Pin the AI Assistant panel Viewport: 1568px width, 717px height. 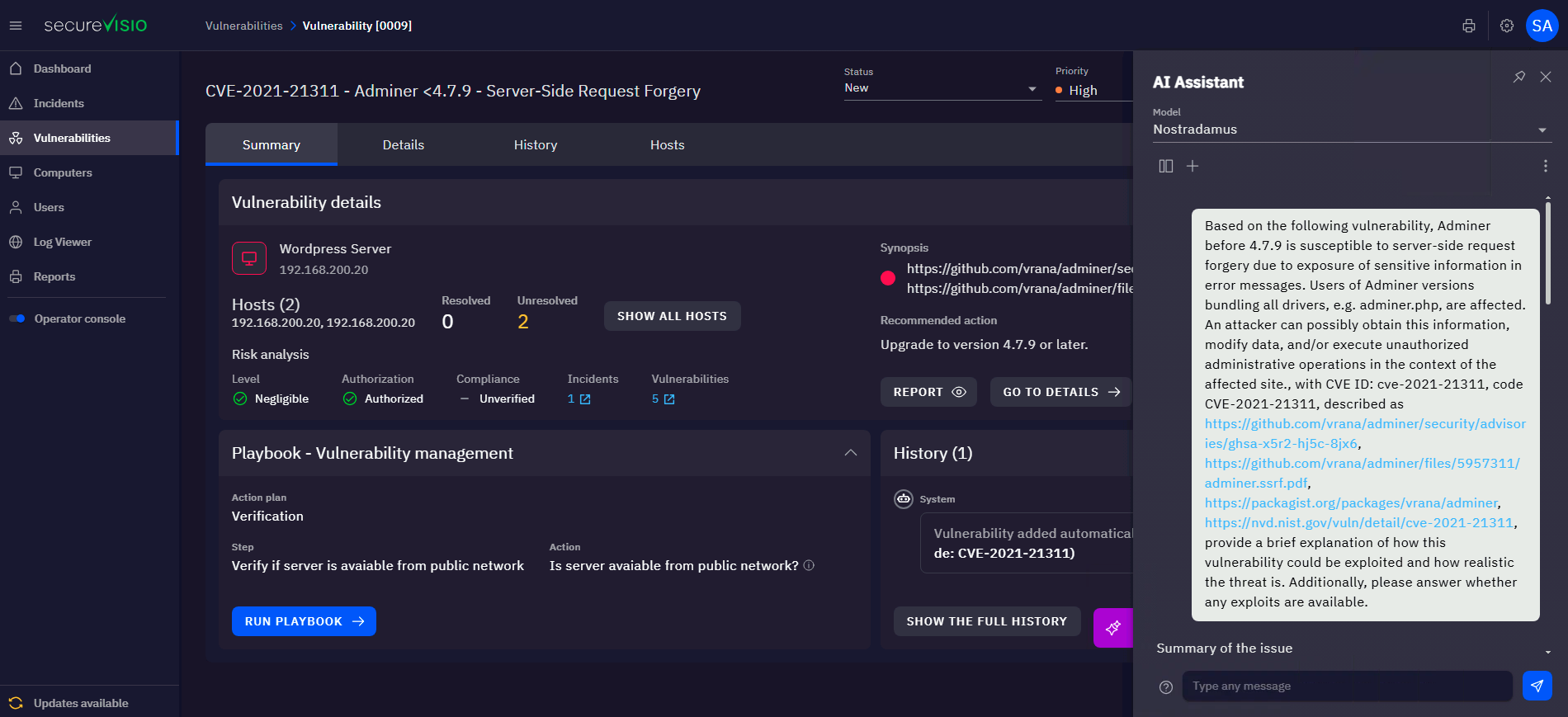1519,77
